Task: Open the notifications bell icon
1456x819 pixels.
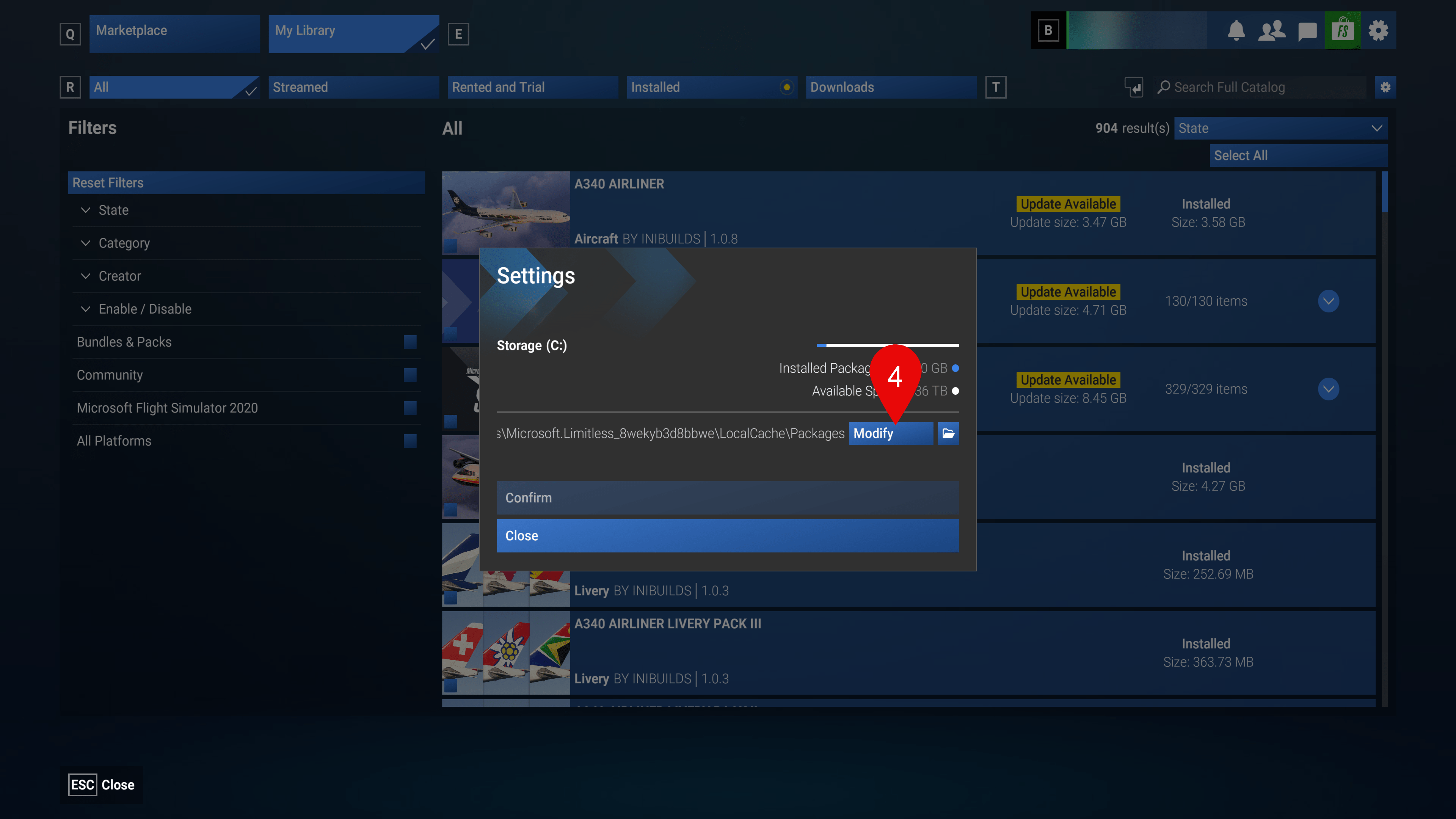Action: click(1236, 30)
